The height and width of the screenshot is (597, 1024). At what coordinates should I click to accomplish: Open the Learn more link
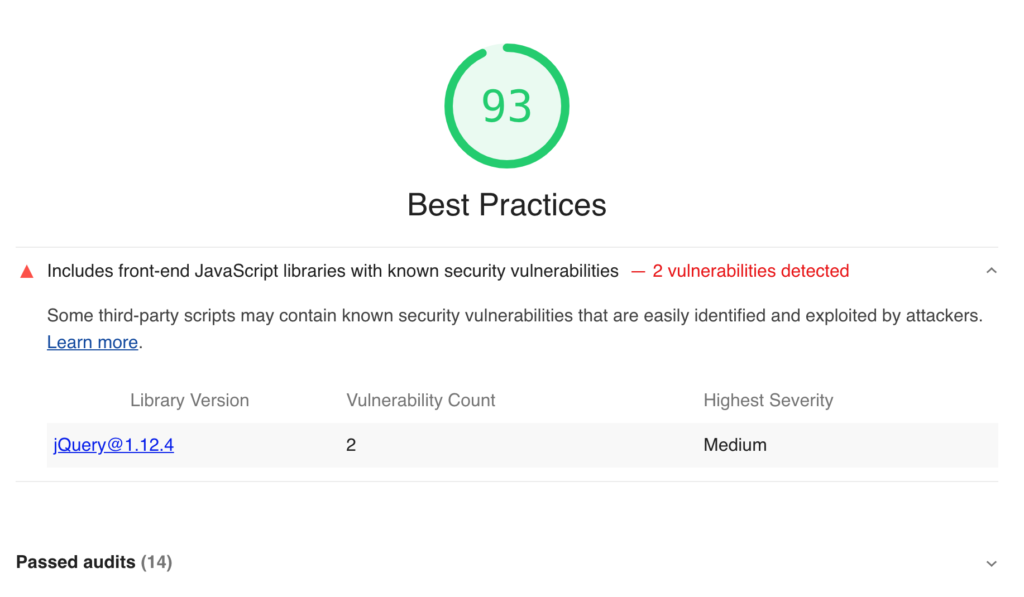pos(92,342)
